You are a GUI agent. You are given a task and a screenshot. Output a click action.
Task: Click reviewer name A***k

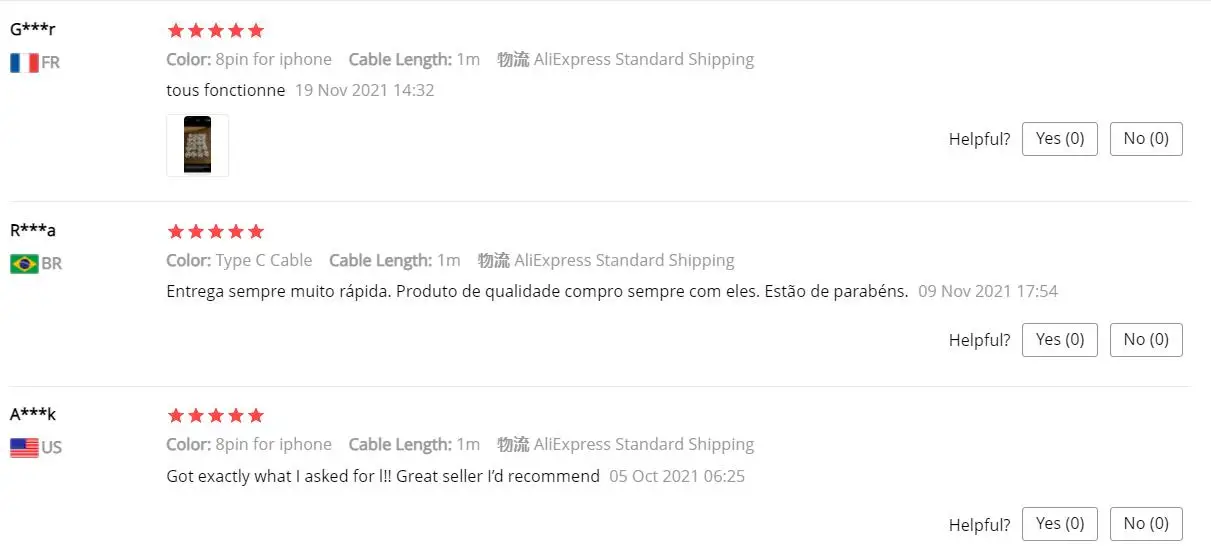tap(33, 414)
